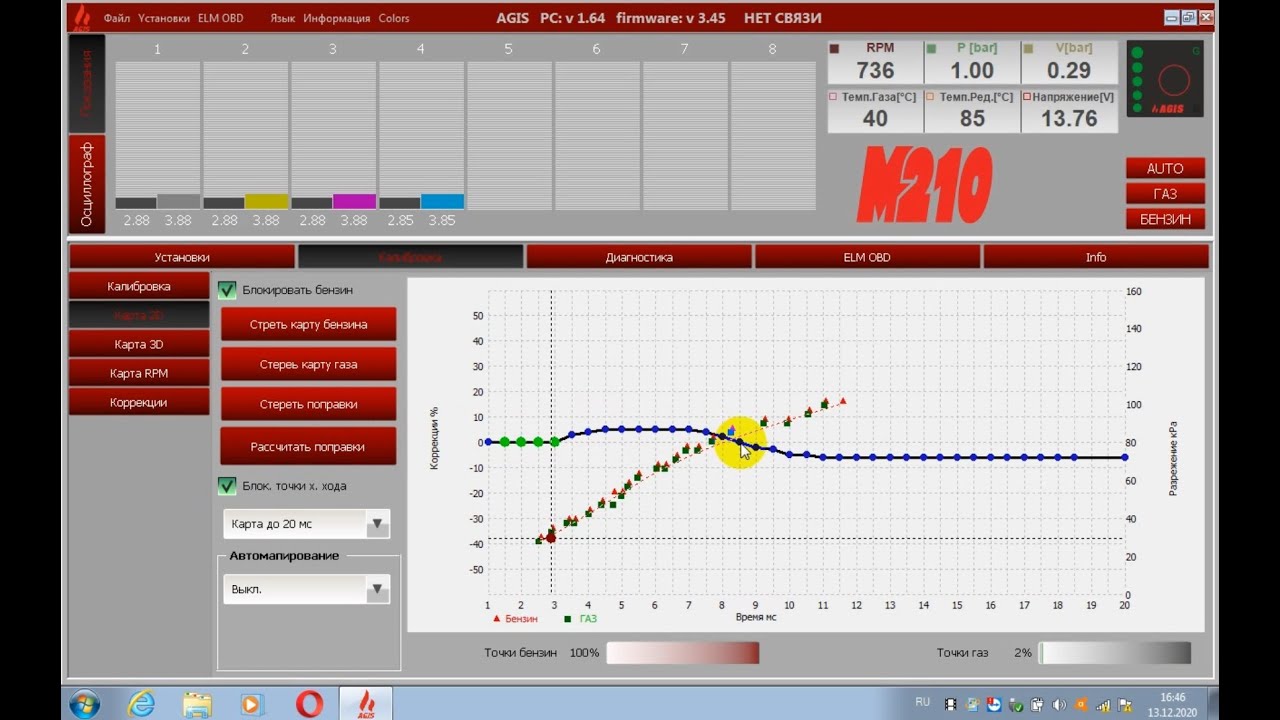Switch to the Info tab
This screenshot has width=1280, height=720.
coord(1096,257)
